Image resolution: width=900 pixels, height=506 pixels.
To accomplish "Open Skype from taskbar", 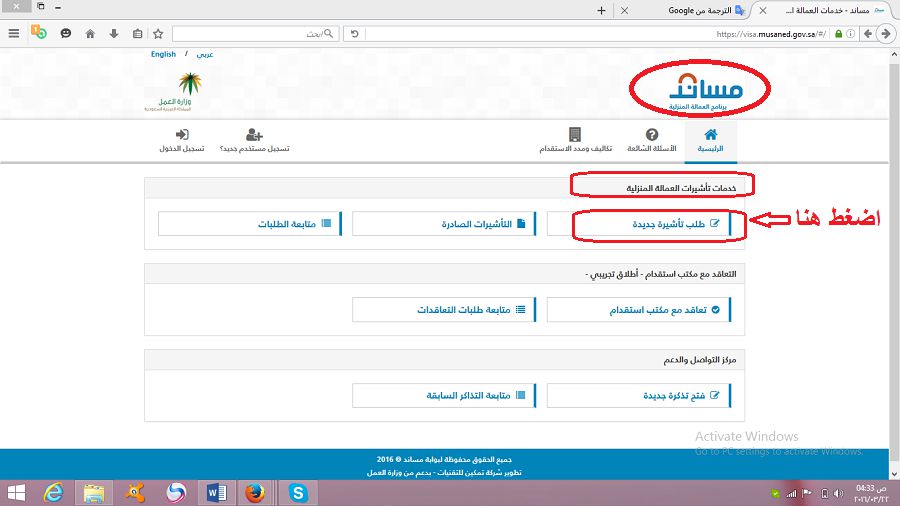I will point(298,493).
